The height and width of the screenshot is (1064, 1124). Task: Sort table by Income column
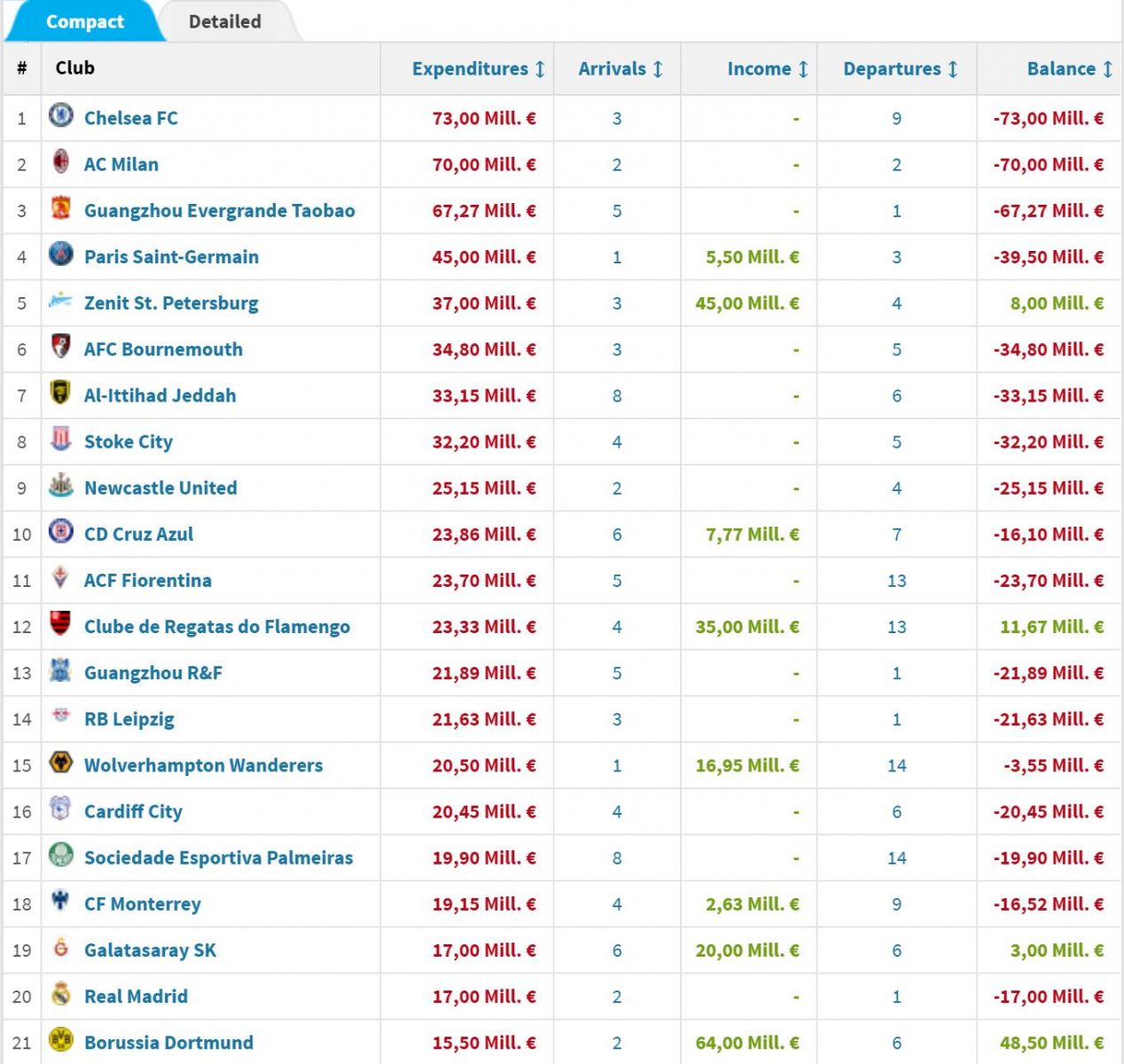pyautogui.click(x=767, y=69)
